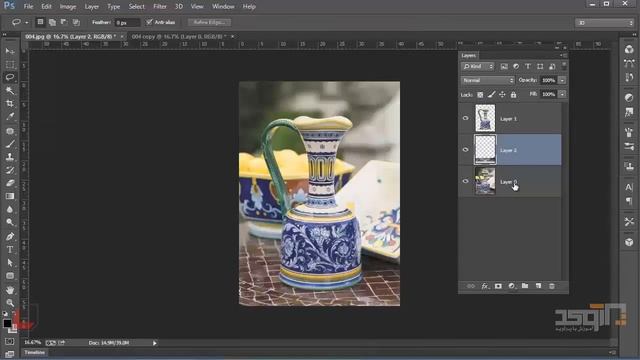Click the Intersect with selection icon
Viewport: 640px width, 360px height.
pyautogui.click(x=76, y=22)
